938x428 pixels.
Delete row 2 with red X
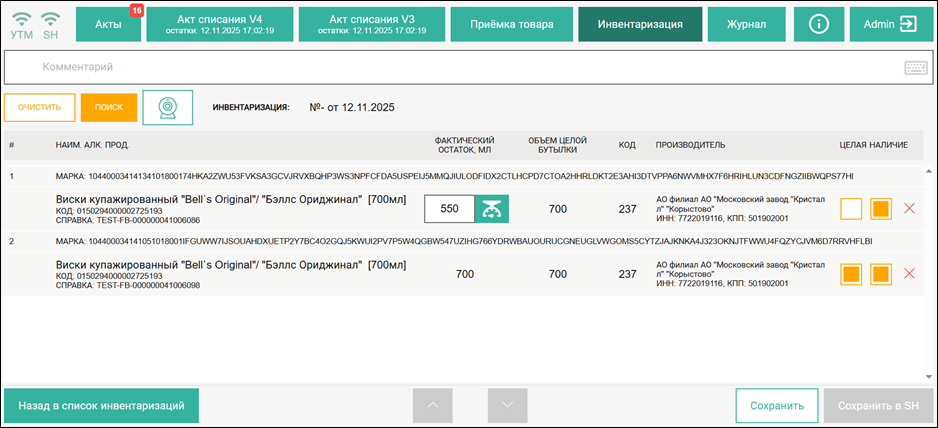click(x=909, y=274)
